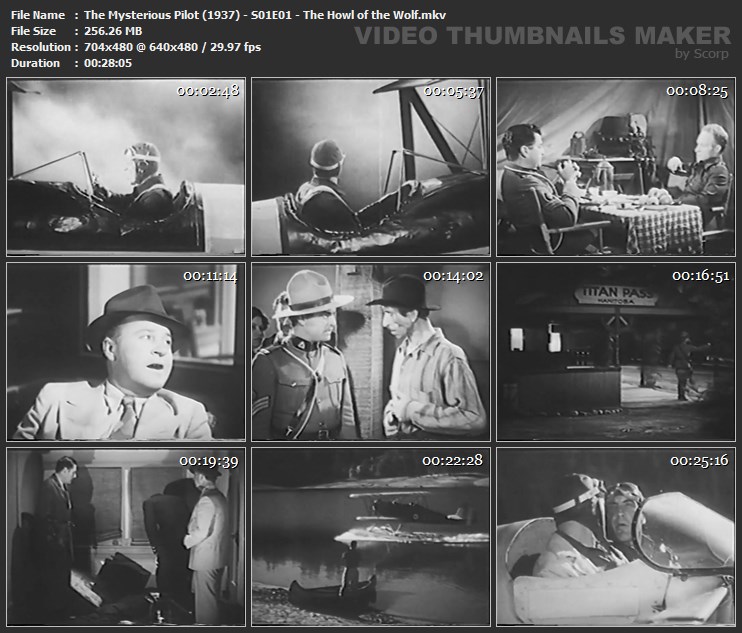This screenshot has height=633, width=742.
Task: Click the timestamp '00:16:51'
Action: pos(701,276)
